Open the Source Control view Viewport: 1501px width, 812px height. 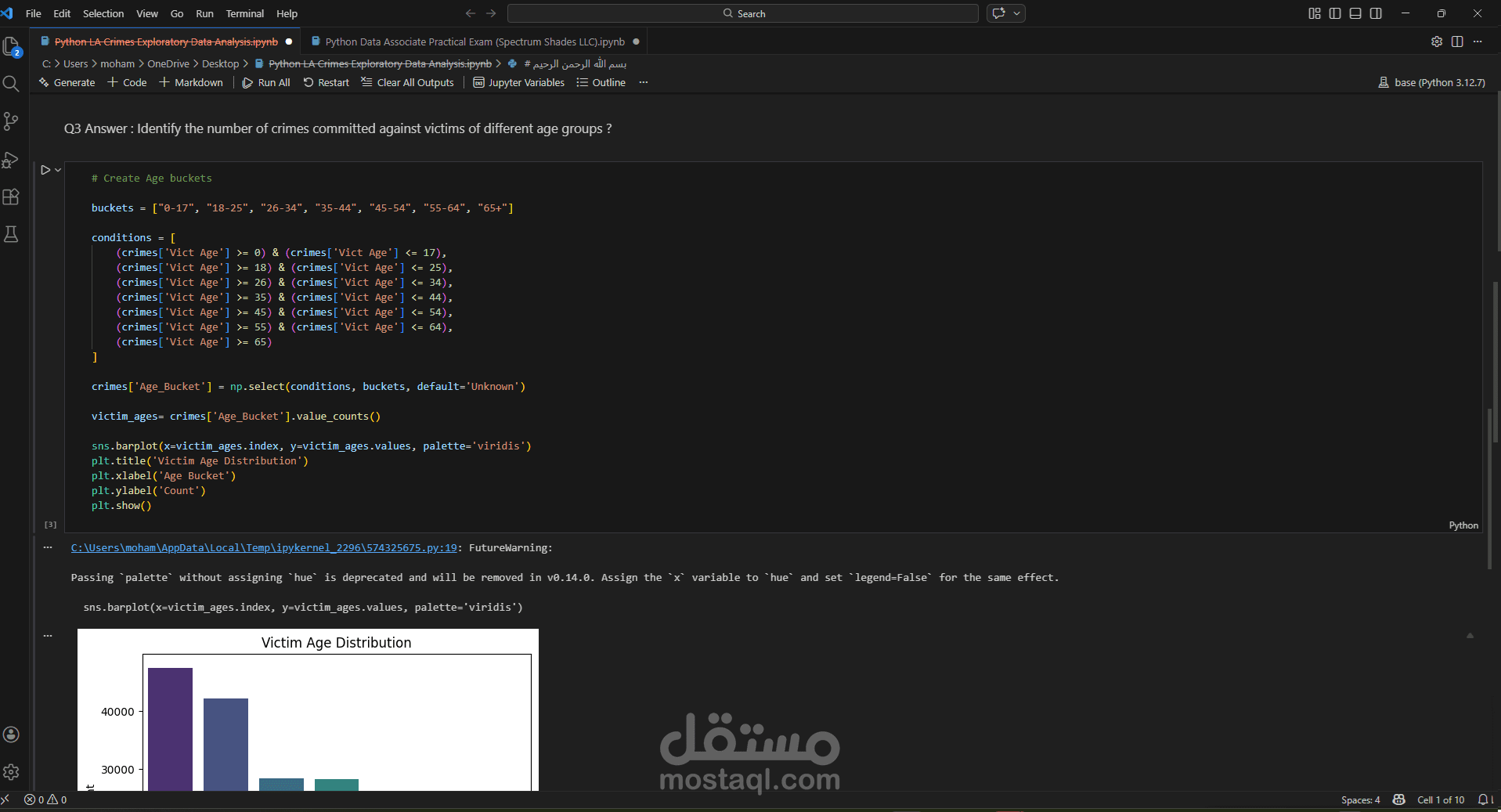pos(11,121)
